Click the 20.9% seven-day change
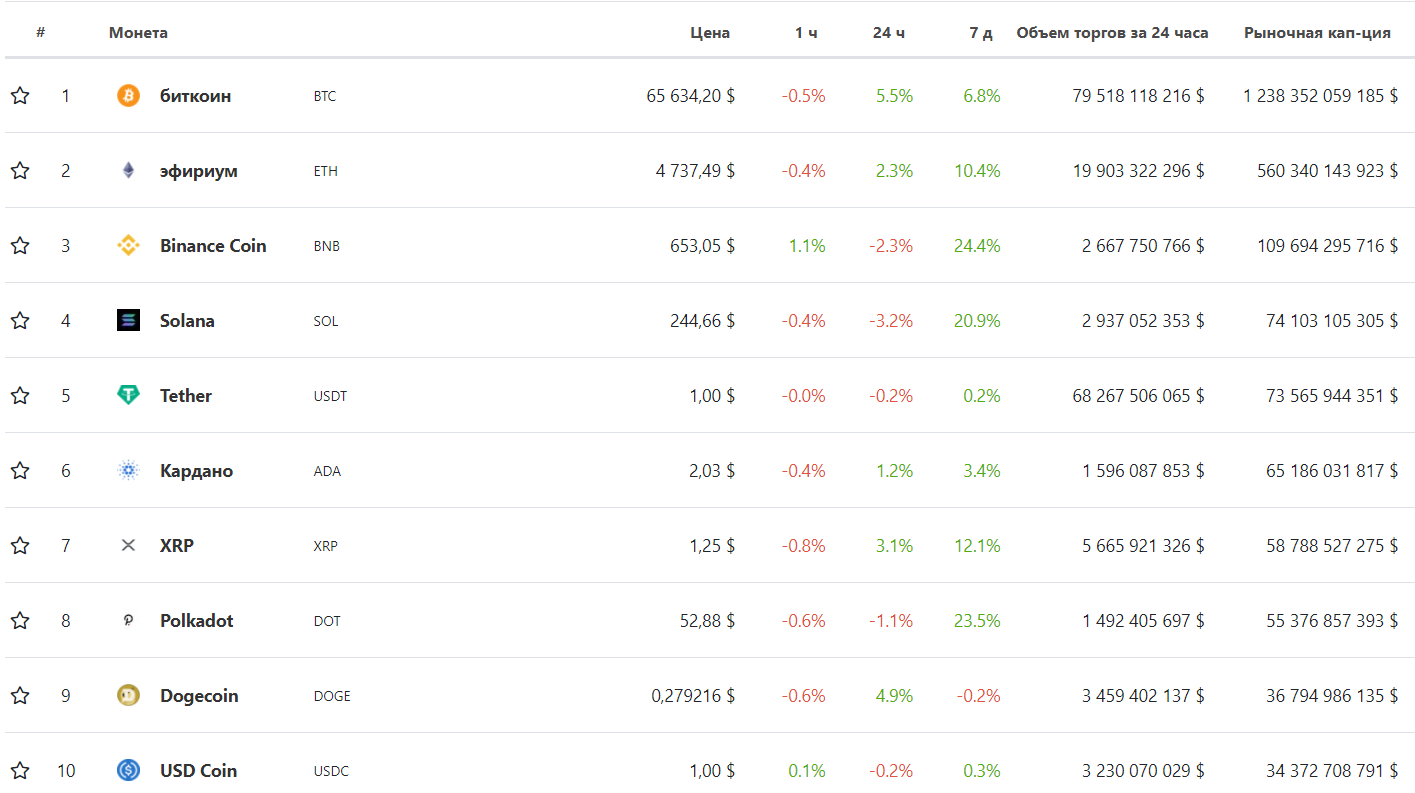1415x793 pixels. 977,321
